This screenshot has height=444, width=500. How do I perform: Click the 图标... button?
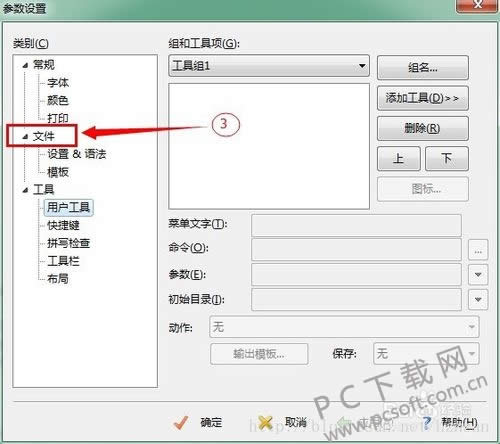click(423, 189)
